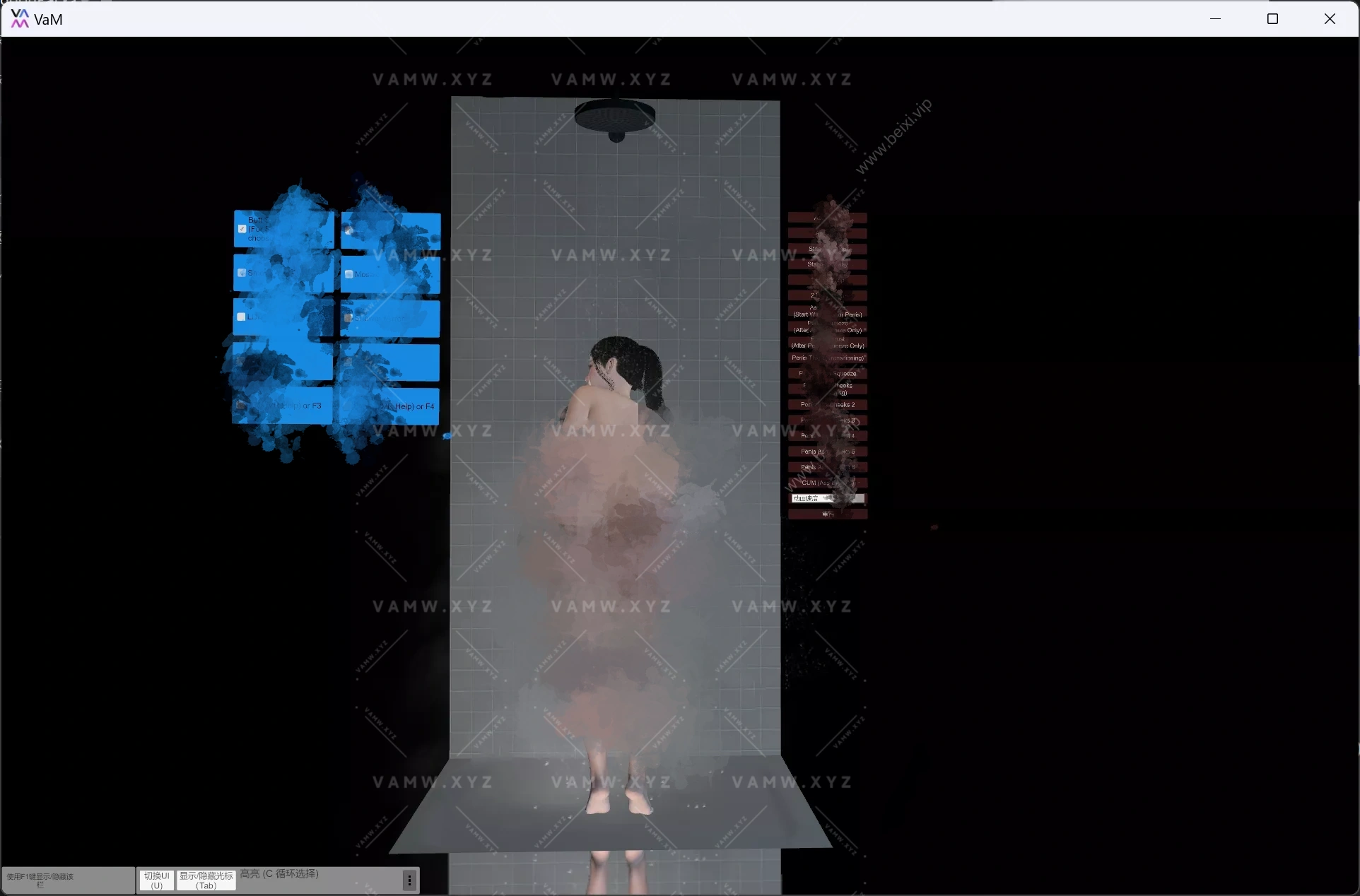Select the Standing Away pose button
This screenshot has width=1360, height=896.
point(827,264)
